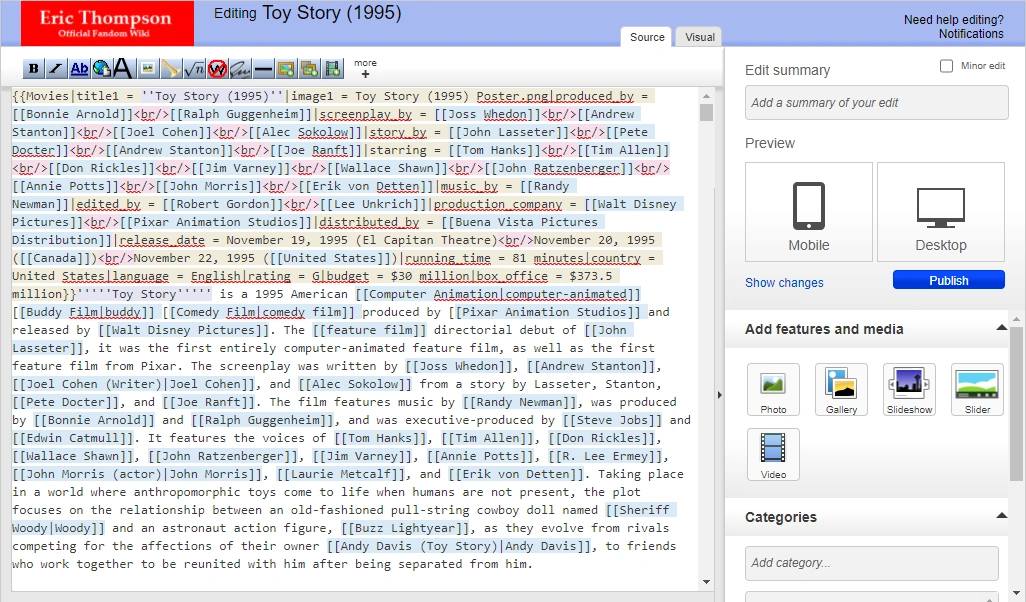Insert an embedded file using the picture icon
Screen dimensions: 1026x602
(148, 68)
